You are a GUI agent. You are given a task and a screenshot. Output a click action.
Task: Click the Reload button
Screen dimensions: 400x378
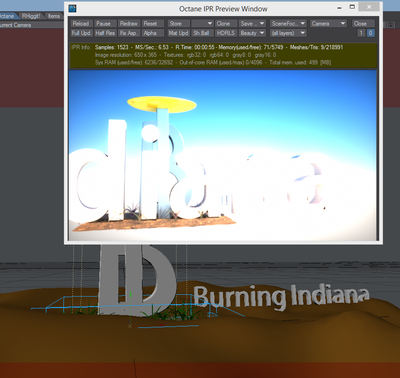(81, 24)
